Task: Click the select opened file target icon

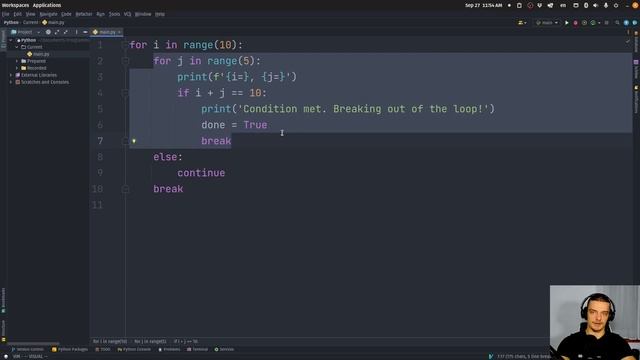Action: (x=48, y=32)
